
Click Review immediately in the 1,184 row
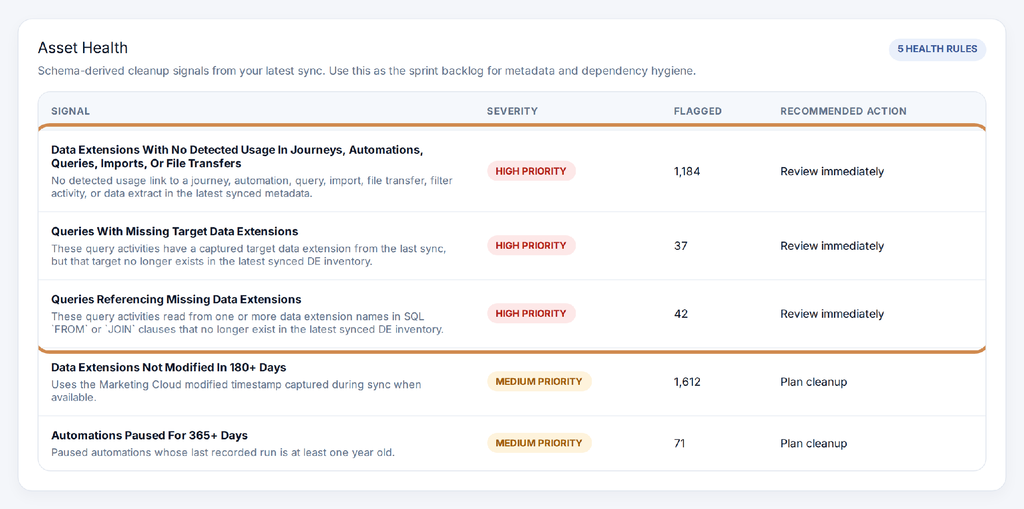832,171
